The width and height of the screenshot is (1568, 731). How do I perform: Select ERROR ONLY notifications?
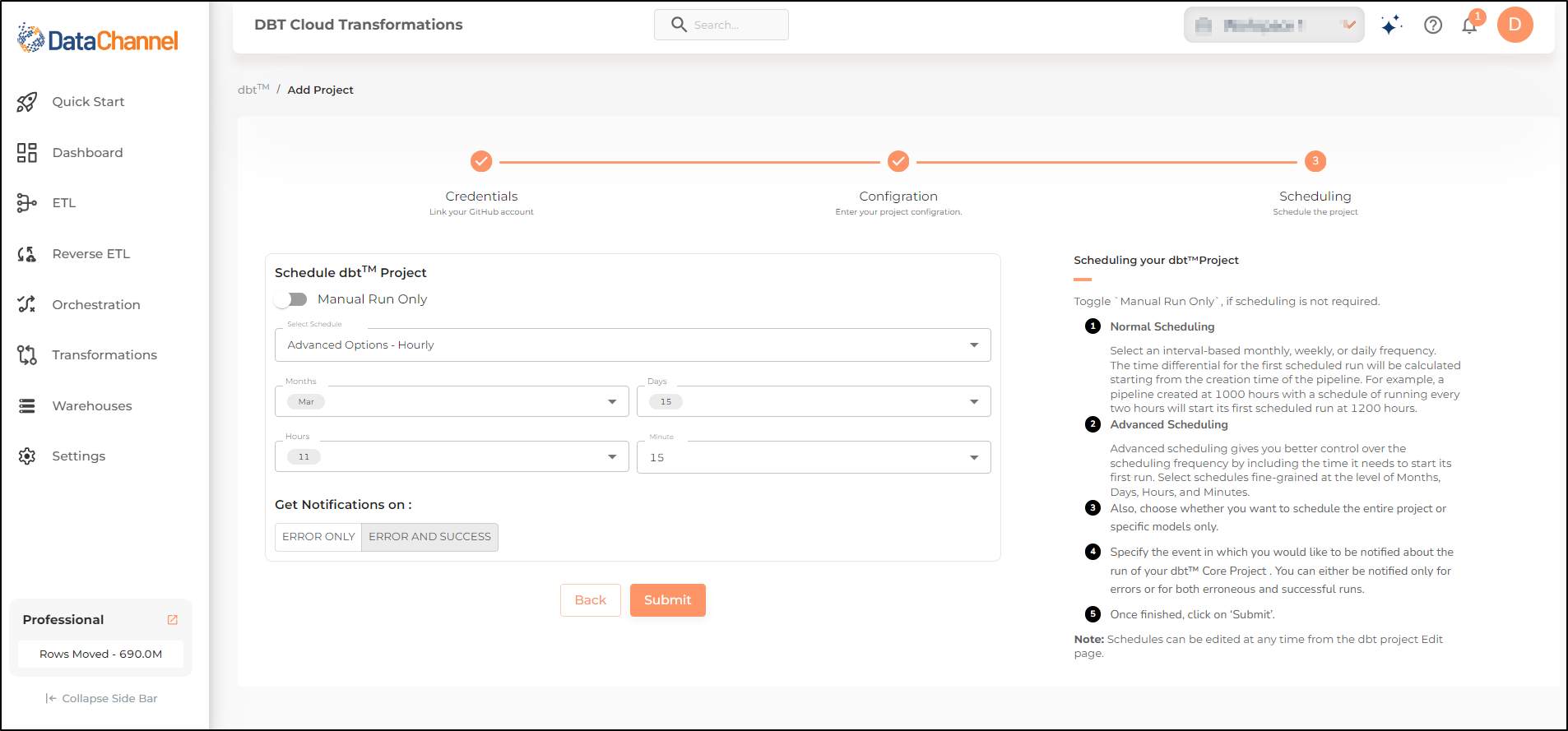pyautogui.click(x=318, y=537)
